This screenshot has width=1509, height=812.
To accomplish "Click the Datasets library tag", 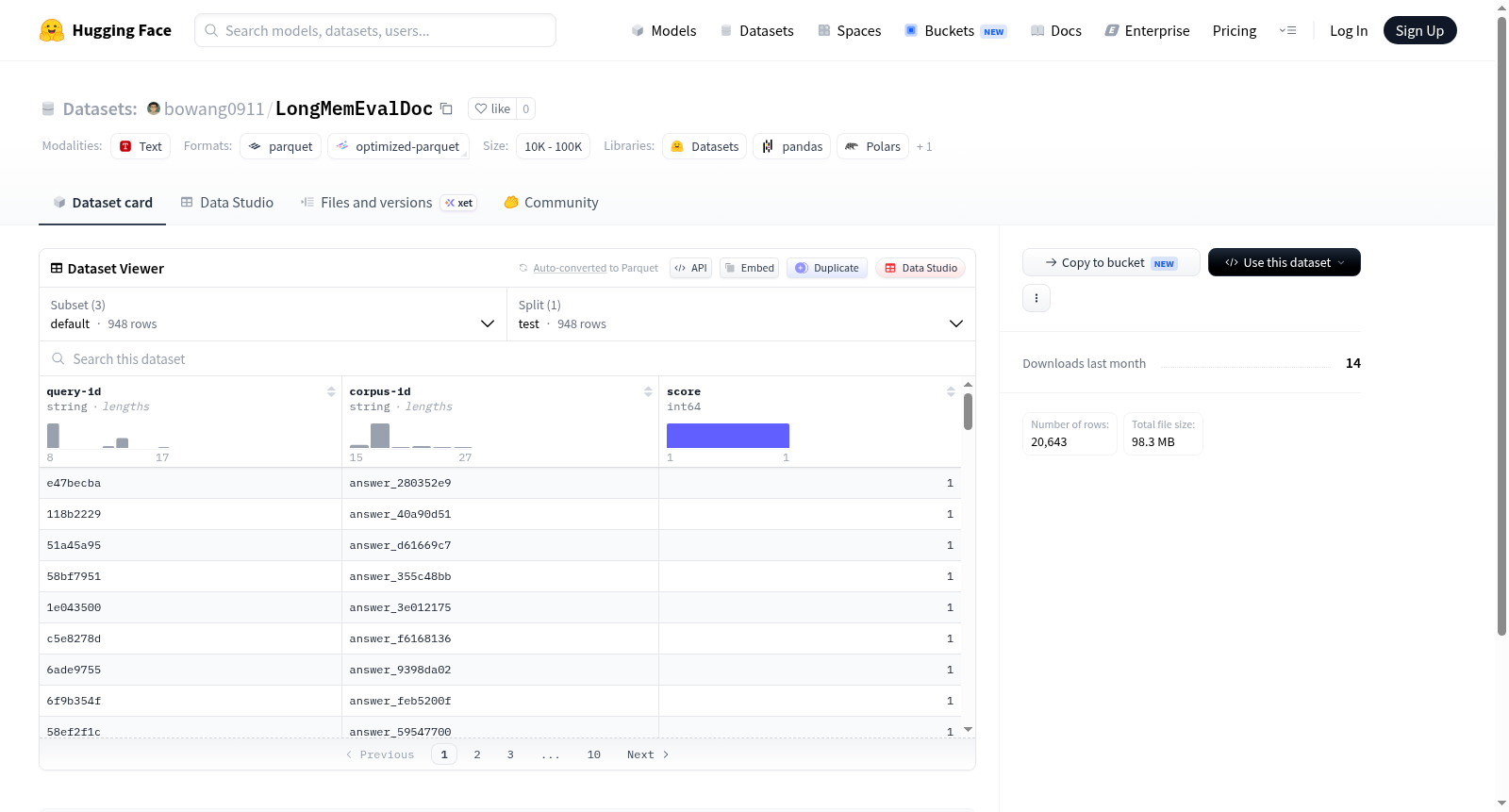I will [x=705, y=146].
